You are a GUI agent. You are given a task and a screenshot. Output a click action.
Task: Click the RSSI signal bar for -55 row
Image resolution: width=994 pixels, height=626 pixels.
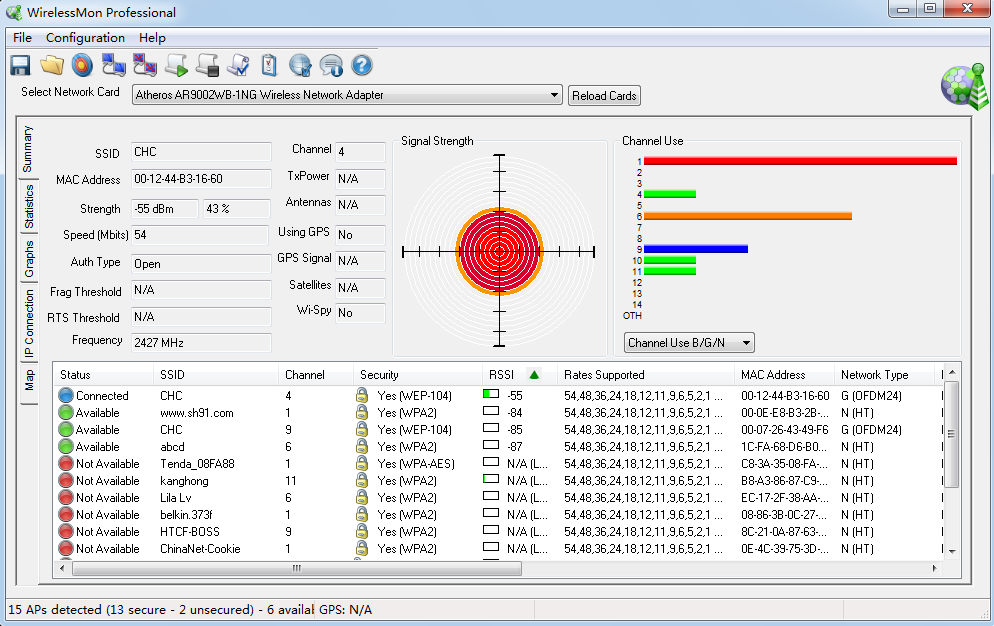point(491,394)
